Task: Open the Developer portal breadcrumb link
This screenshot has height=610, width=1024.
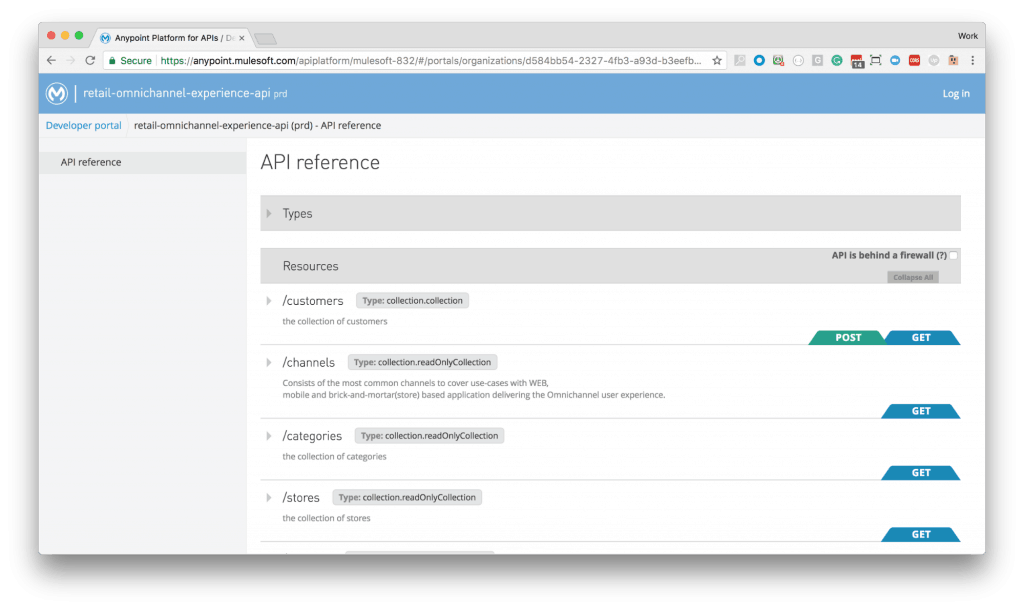Action: (83, 125)
